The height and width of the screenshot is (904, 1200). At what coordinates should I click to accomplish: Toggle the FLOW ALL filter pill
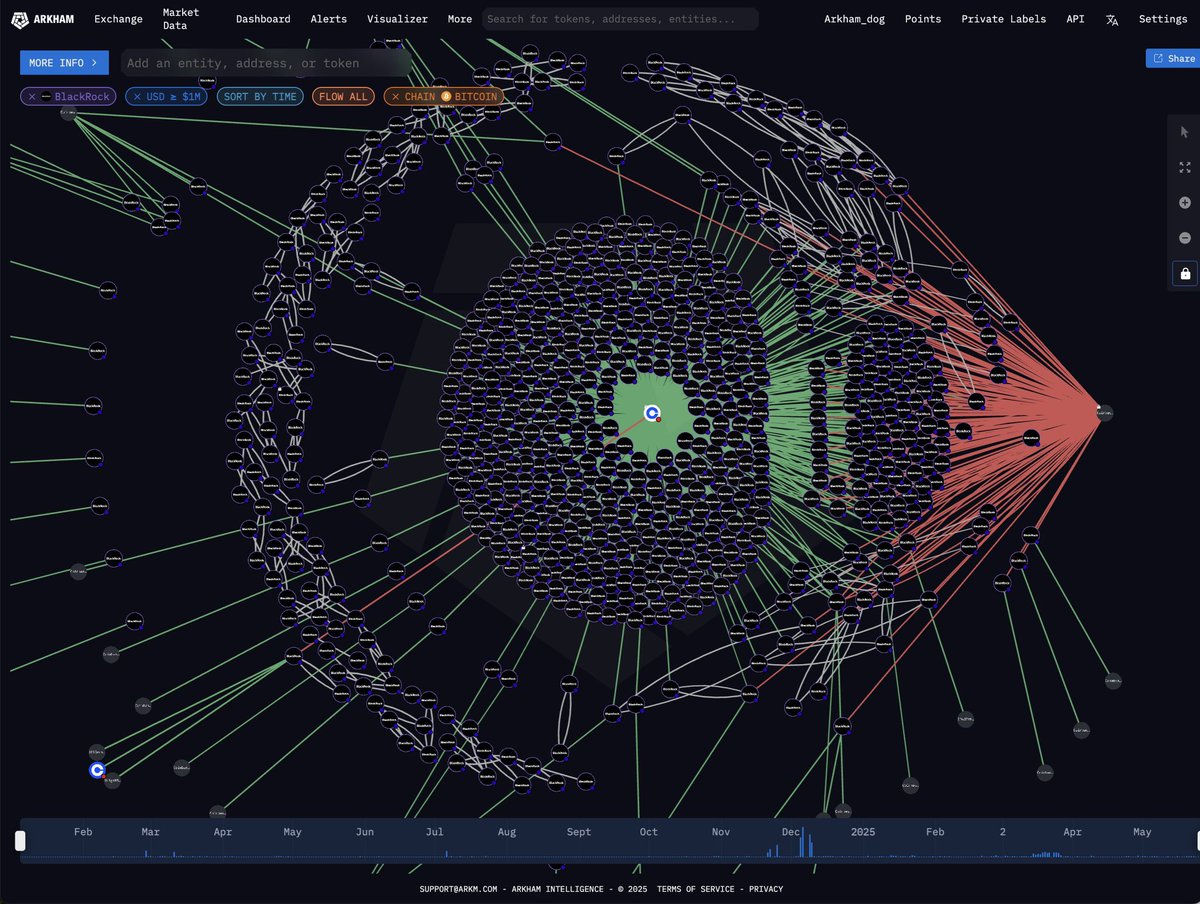343,96
